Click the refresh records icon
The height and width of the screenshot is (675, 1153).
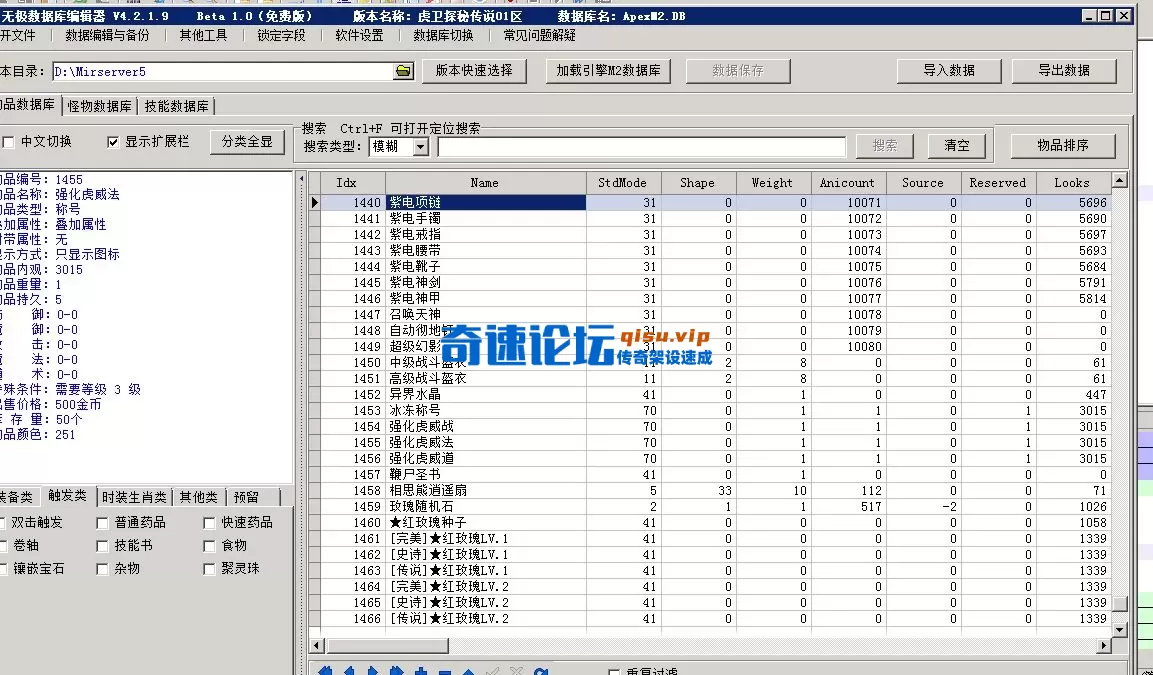point(541,670)
